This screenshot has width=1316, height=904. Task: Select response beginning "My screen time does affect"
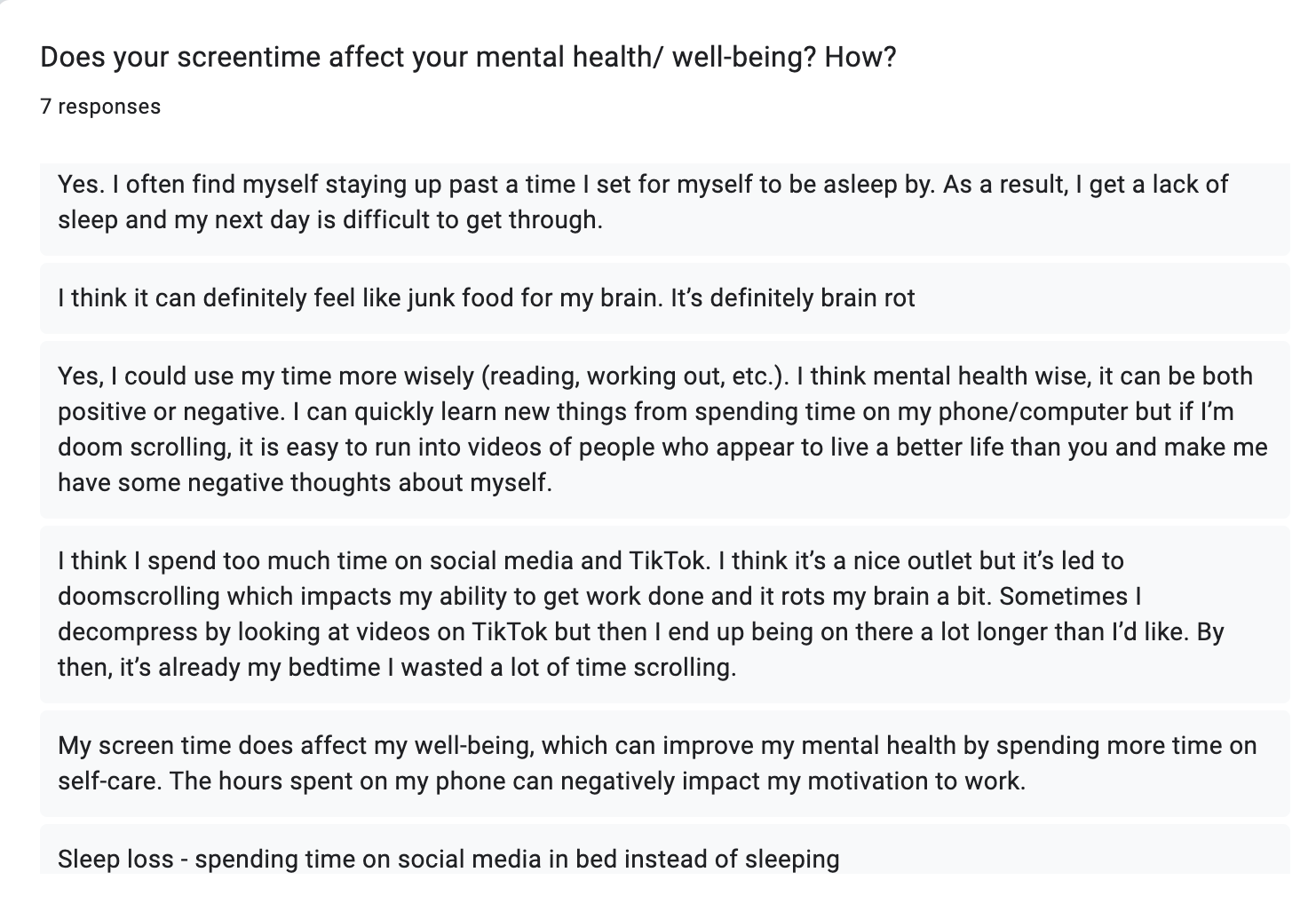point(664,764)
